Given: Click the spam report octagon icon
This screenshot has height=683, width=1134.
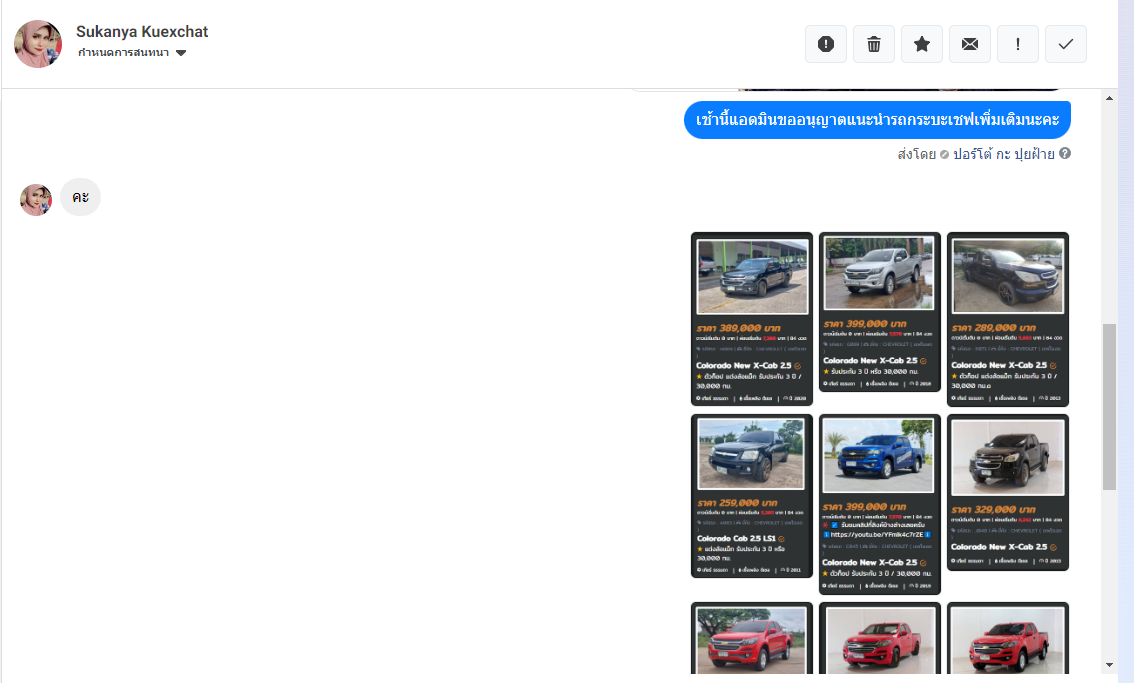Looking at the screenshot, I should click(x=826, y=44).
